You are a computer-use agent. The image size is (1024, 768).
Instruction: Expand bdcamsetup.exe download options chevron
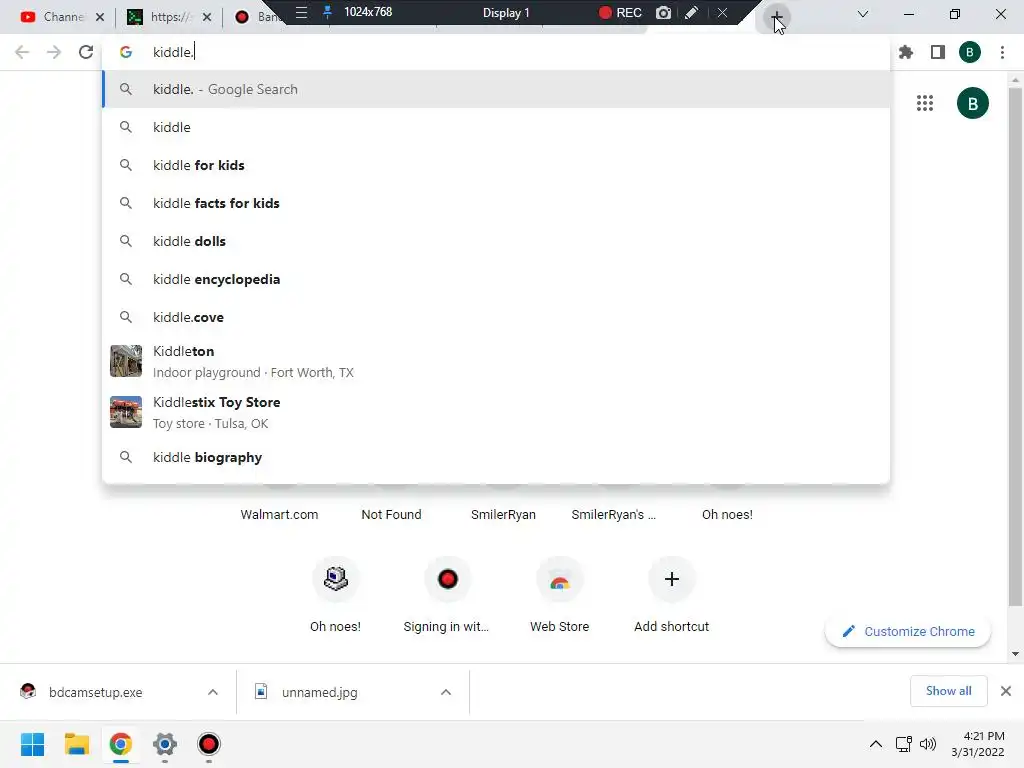[x=213, y=692]
